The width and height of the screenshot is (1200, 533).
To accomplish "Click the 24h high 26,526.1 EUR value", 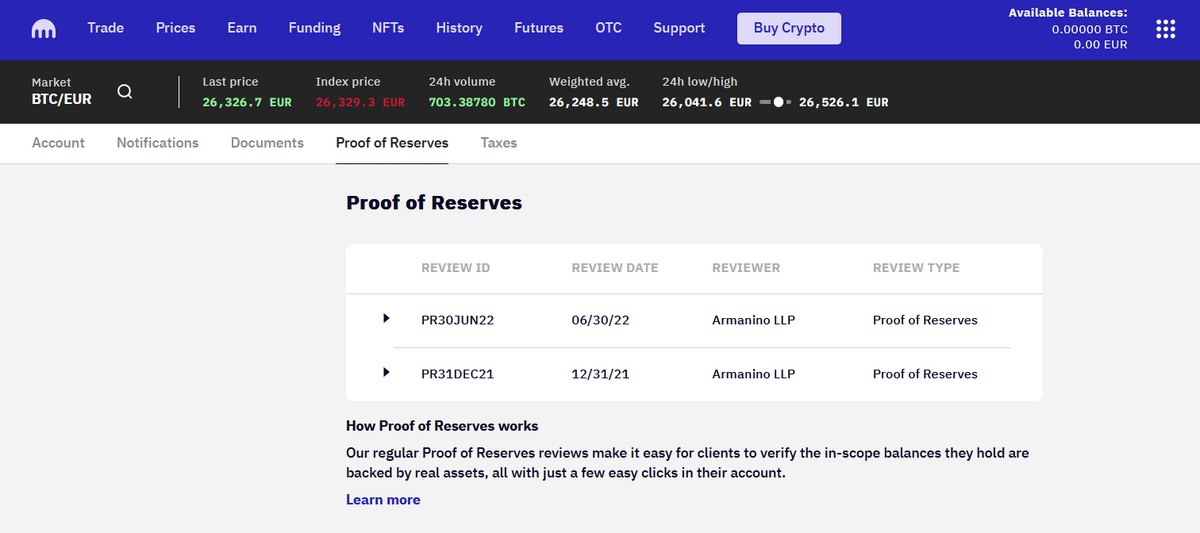I will click(x=844, y=102).
